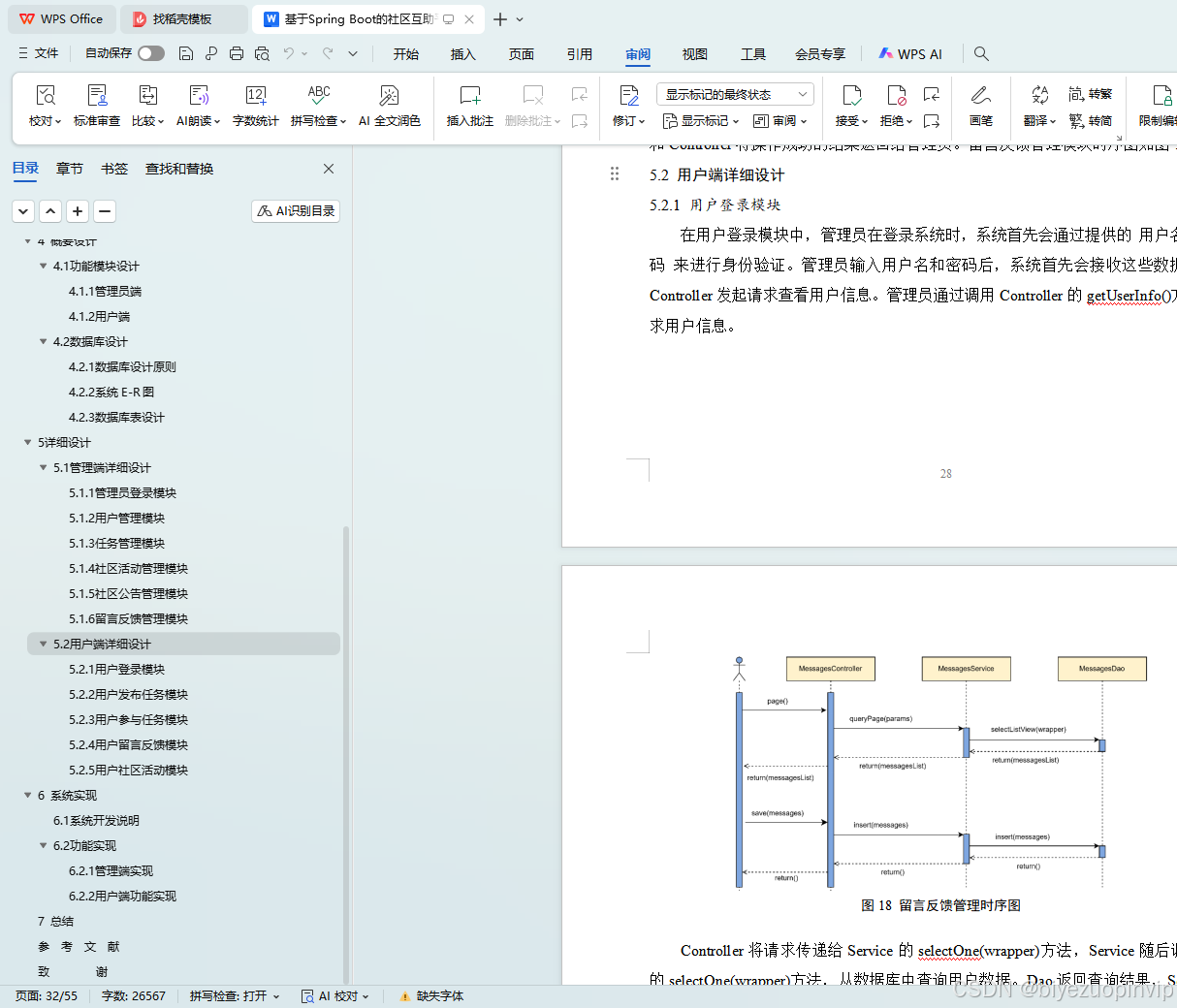Open a new tab with plus button
This screenshot has width=1177, height=1008.
500,19
